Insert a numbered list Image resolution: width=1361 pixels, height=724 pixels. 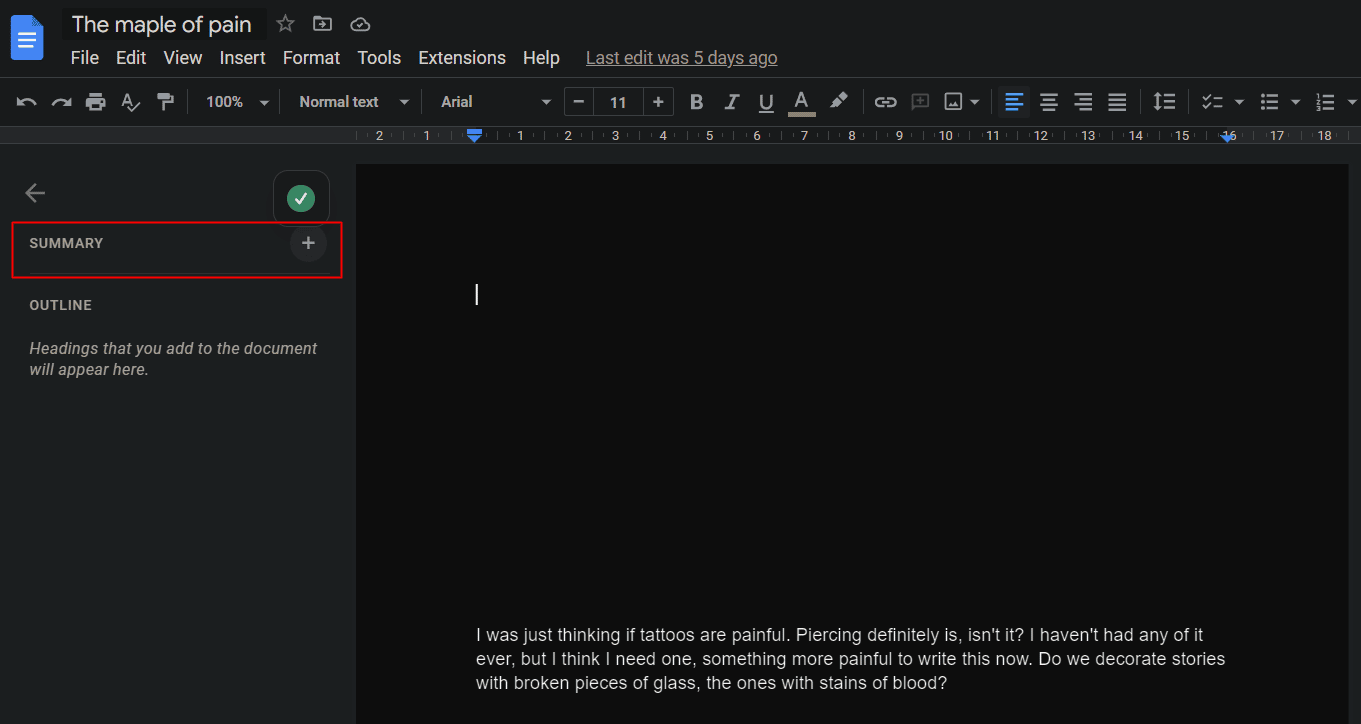click(x=1325, y=102)
